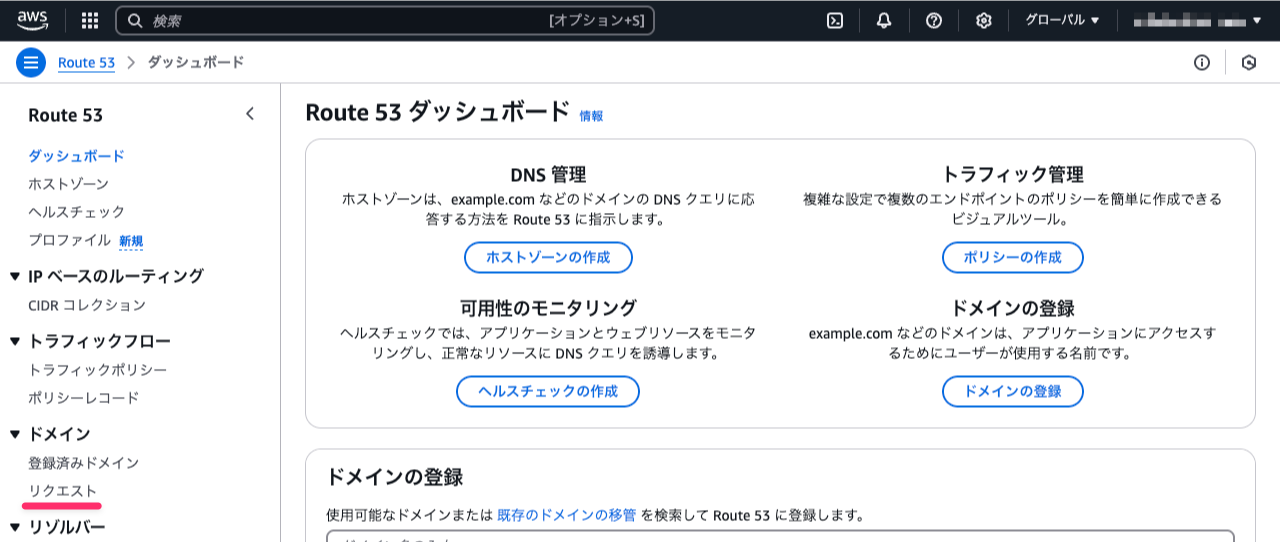
Task: Open the settings gear icon
Action: pos(984,20)
